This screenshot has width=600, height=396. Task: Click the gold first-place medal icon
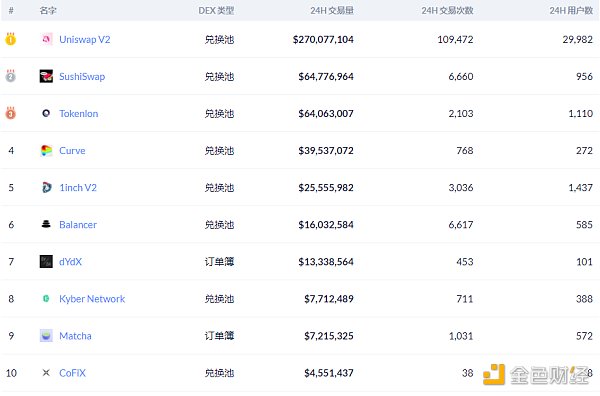(x=11, y=39)
